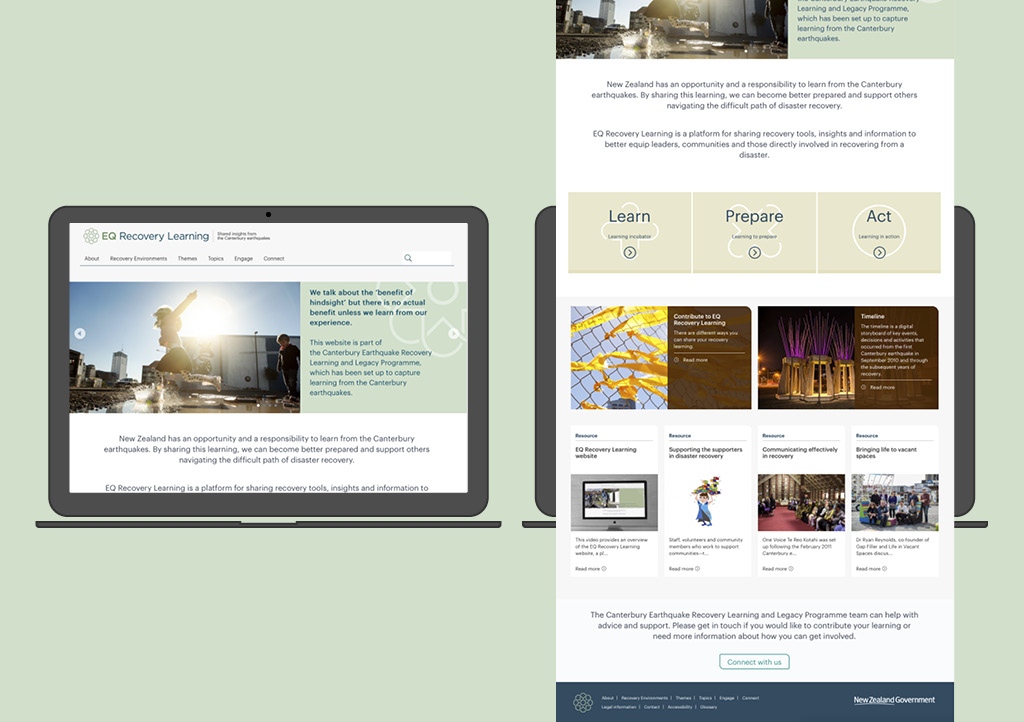Screen dimensions: 1024x722
Task: Click the arrow icon under Learn tile
Action: coord(630,253)
